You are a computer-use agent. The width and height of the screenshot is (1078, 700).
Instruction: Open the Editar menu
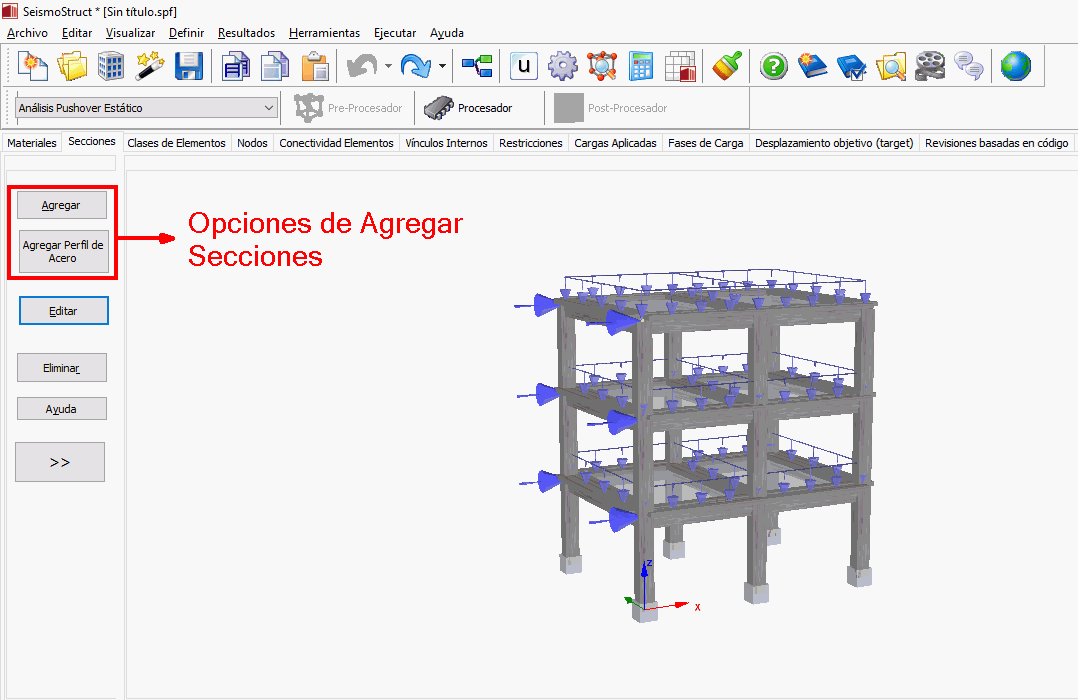(77, 33)
